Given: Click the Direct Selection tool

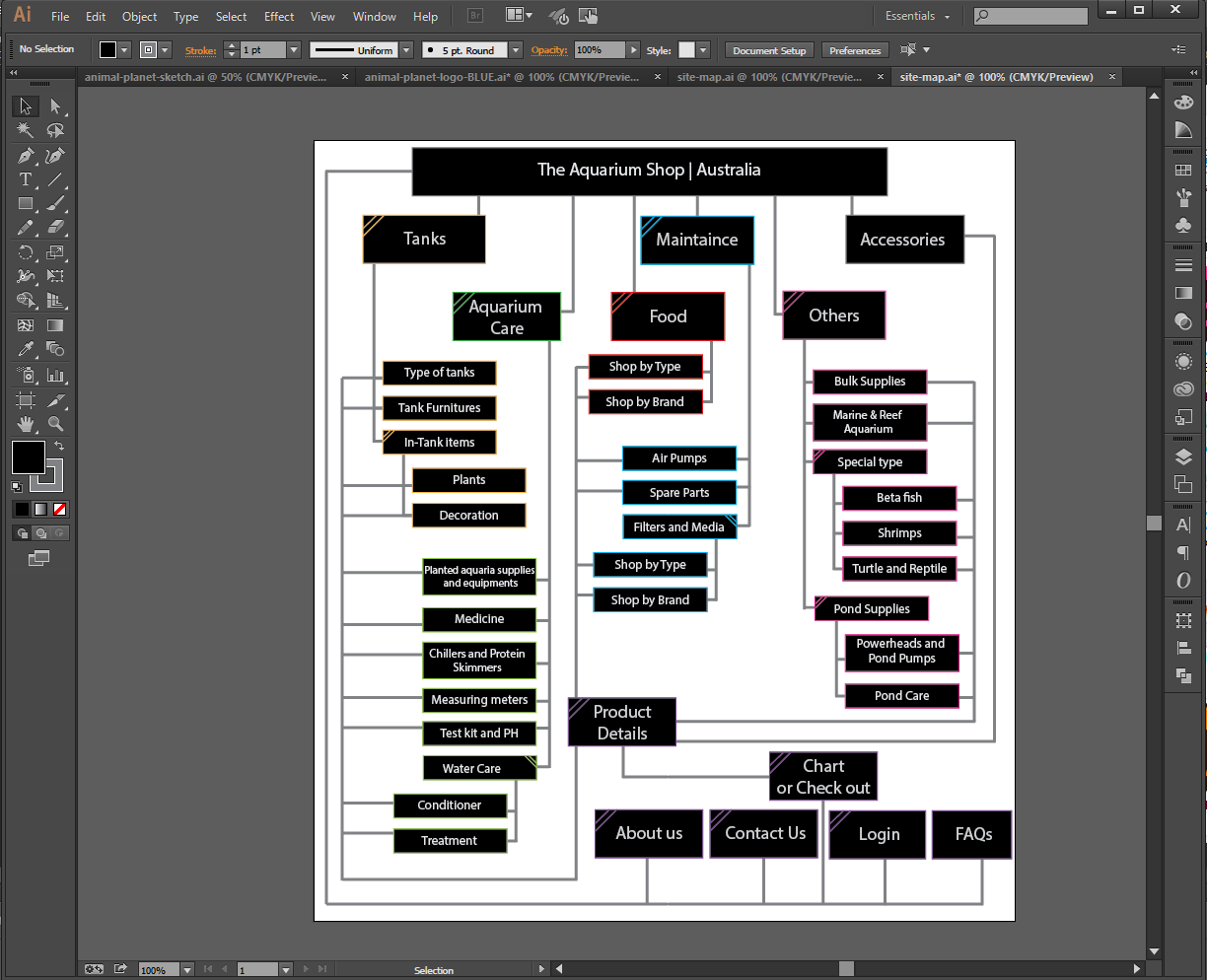Looking at the screenshot, I should click(x=56, y=106).
